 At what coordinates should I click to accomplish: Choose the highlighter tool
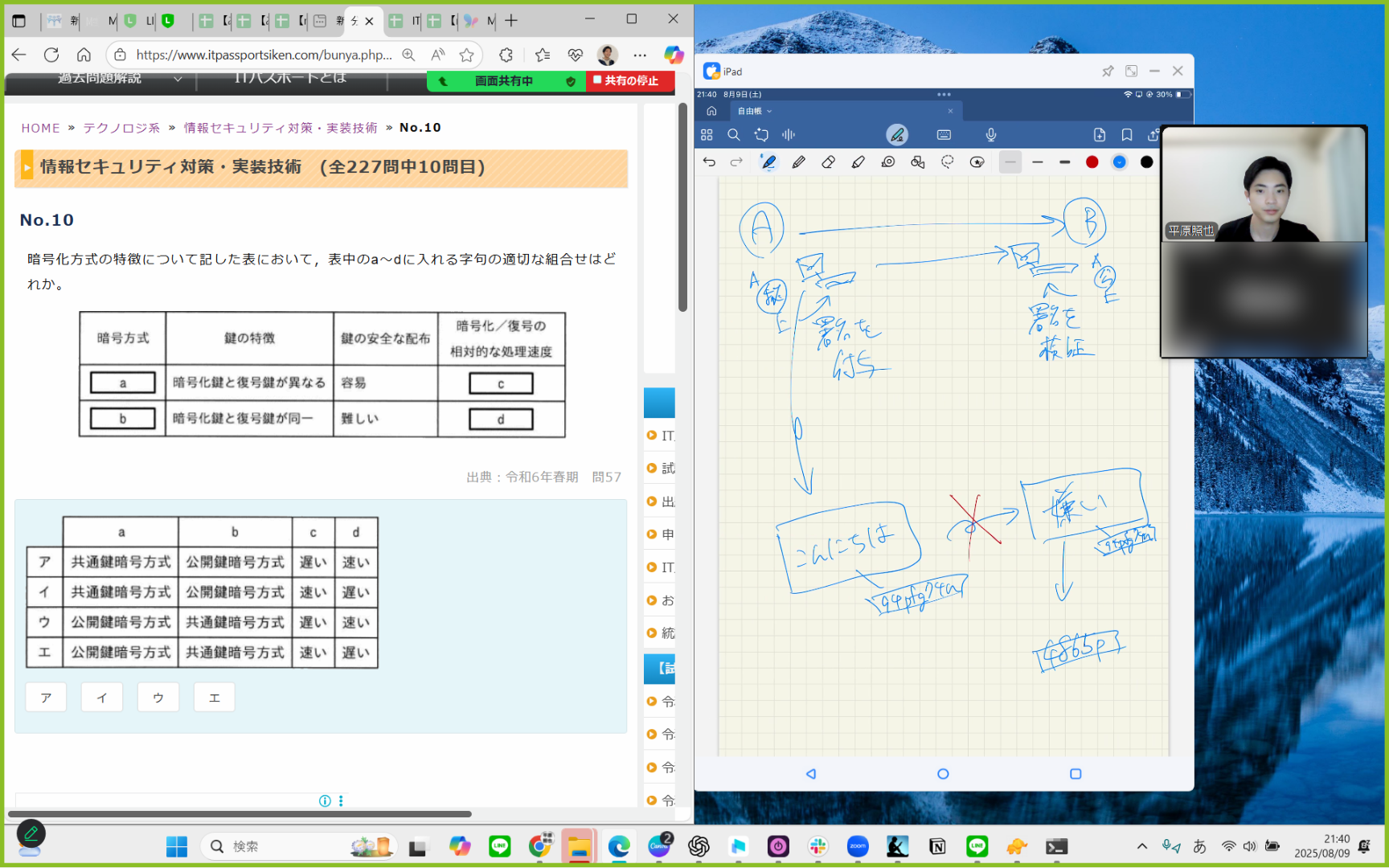coord(858,162)
